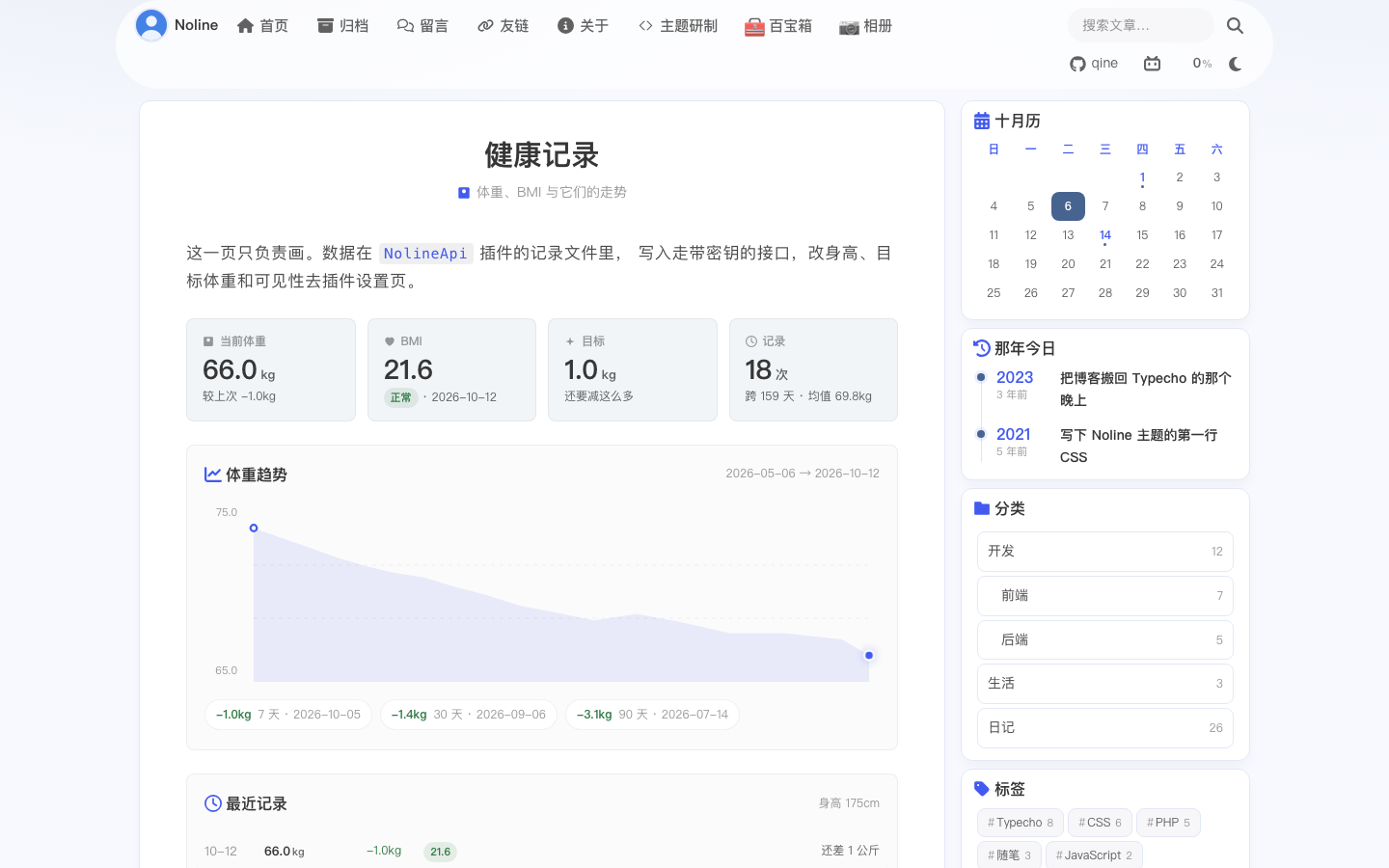
Task: Click the 7 天 change chip
Action: tap(288, 715)
